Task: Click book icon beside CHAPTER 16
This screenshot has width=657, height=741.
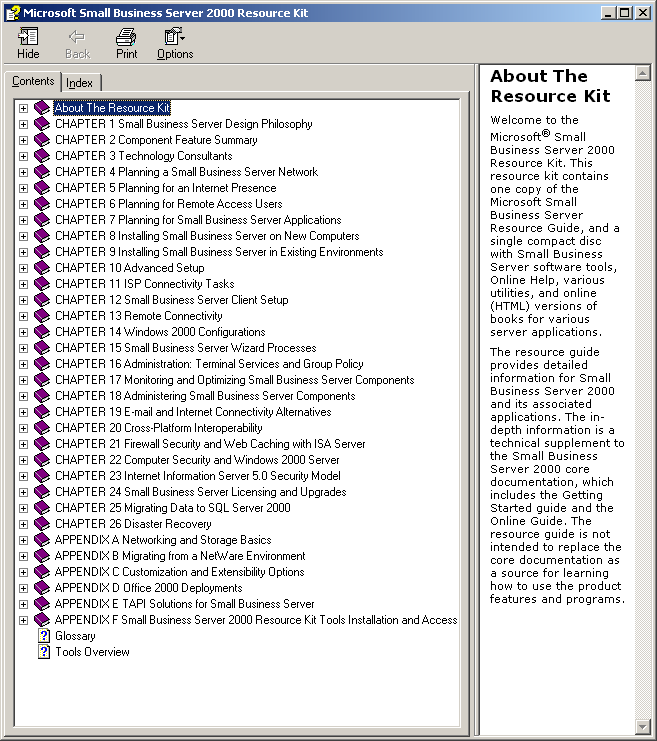Action: tap(42, 364)
